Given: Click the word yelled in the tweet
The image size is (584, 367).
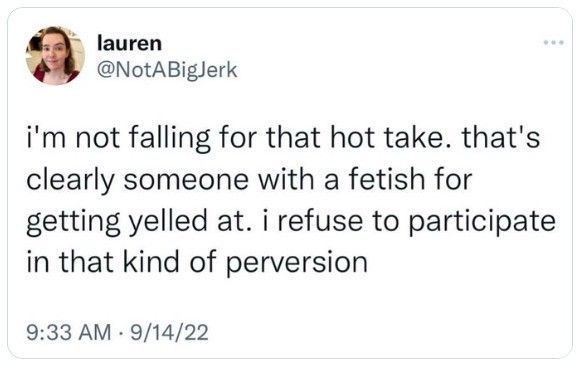Looking at the screenshot, I should click(168, 222).
